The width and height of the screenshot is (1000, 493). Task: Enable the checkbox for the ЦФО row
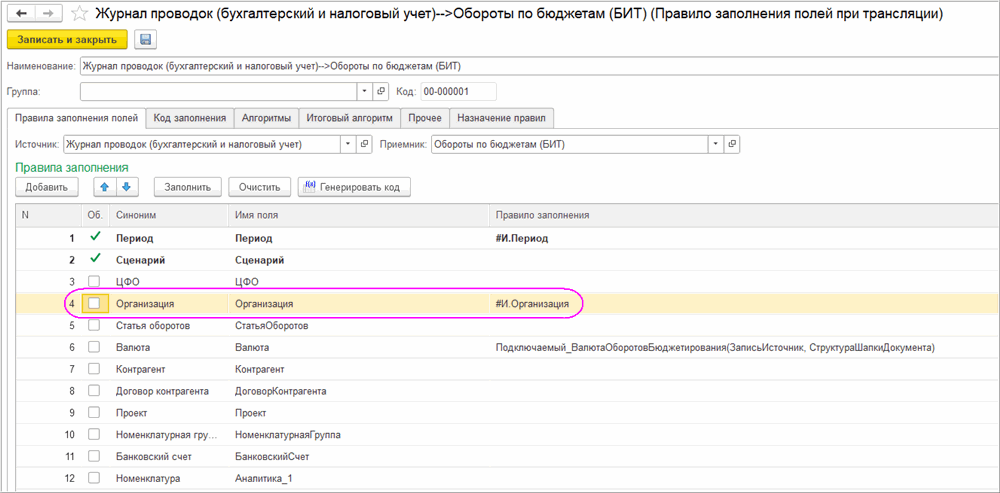tap(95, 281)
